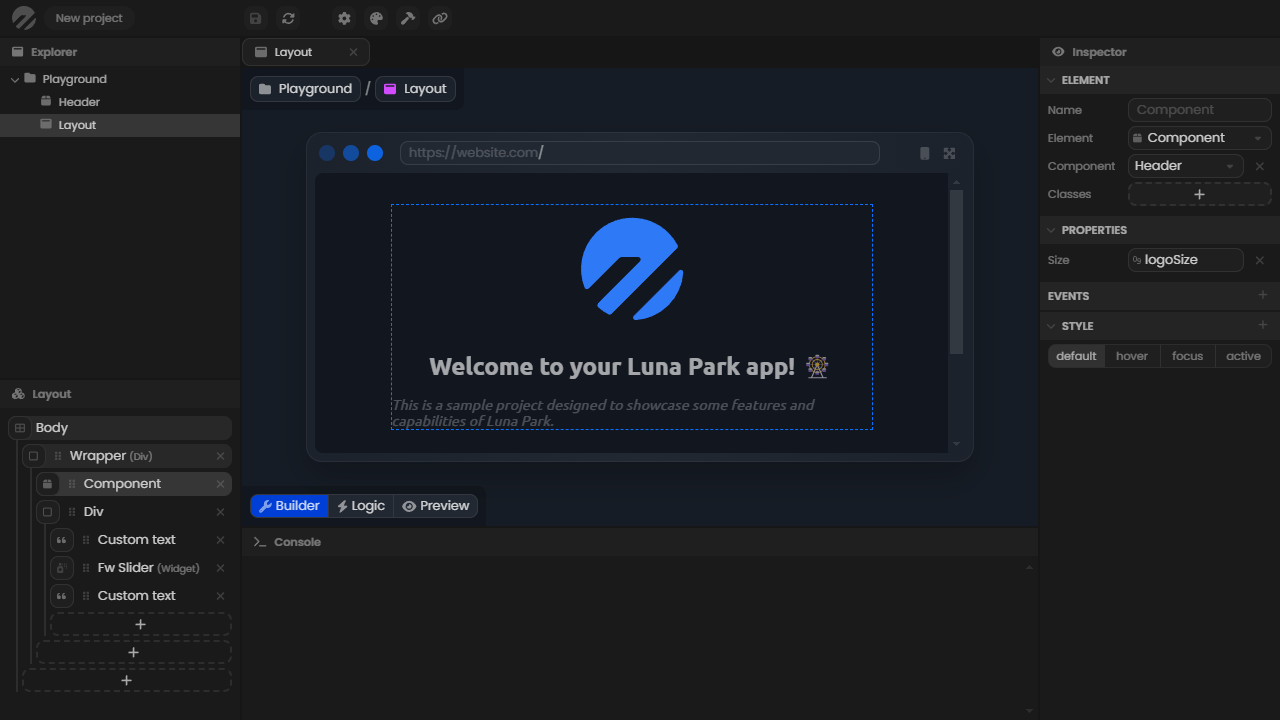Screen dimensions: 1280x720
Task: Open the theme palette icon
Action: pyautogui.click(x=376, y=18)
